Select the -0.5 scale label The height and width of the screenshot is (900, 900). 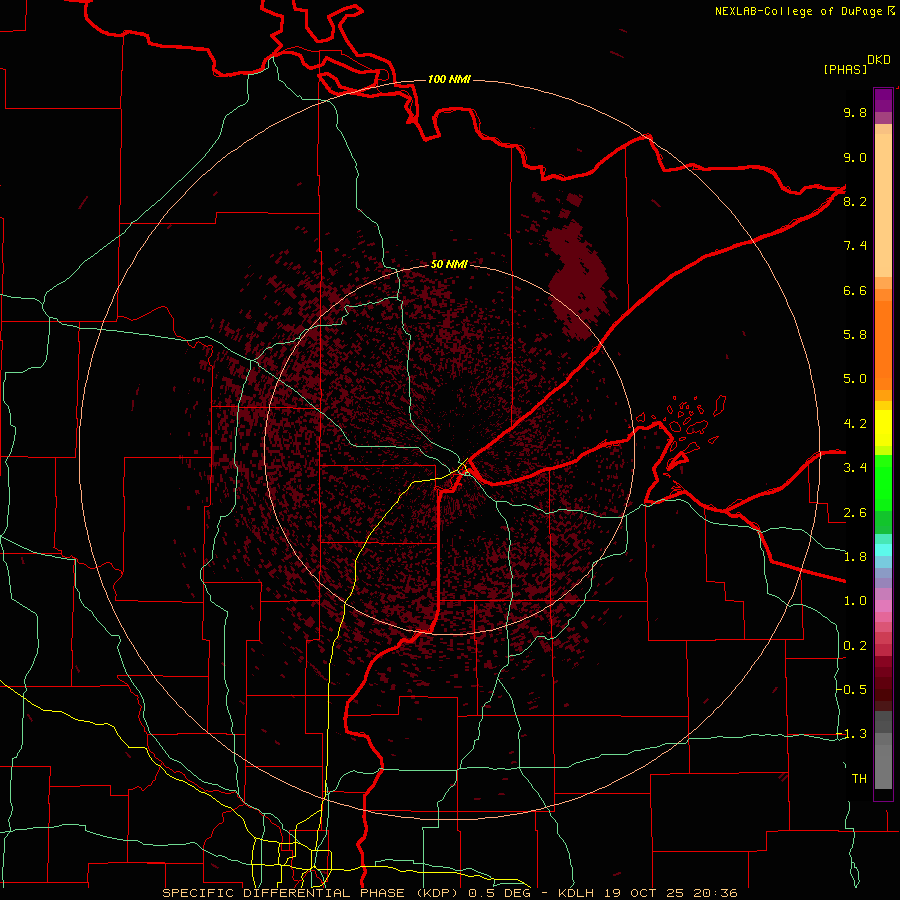[852, 690]
